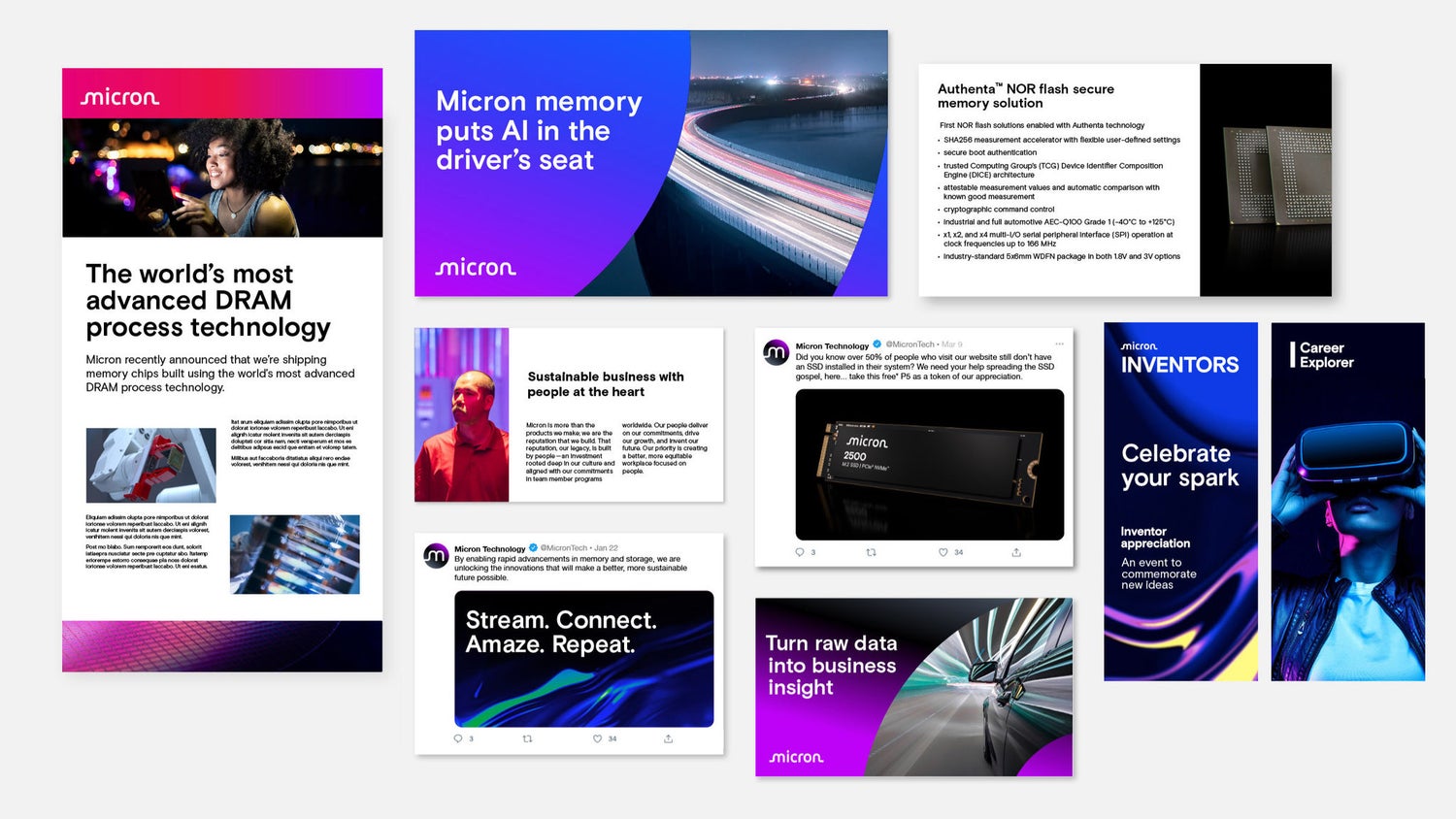Image resolution: width=1456 pixels, height=819 pixels.
Task: Click Micron avatar on Jan 22 tweet
Action: tap(436, 555)
